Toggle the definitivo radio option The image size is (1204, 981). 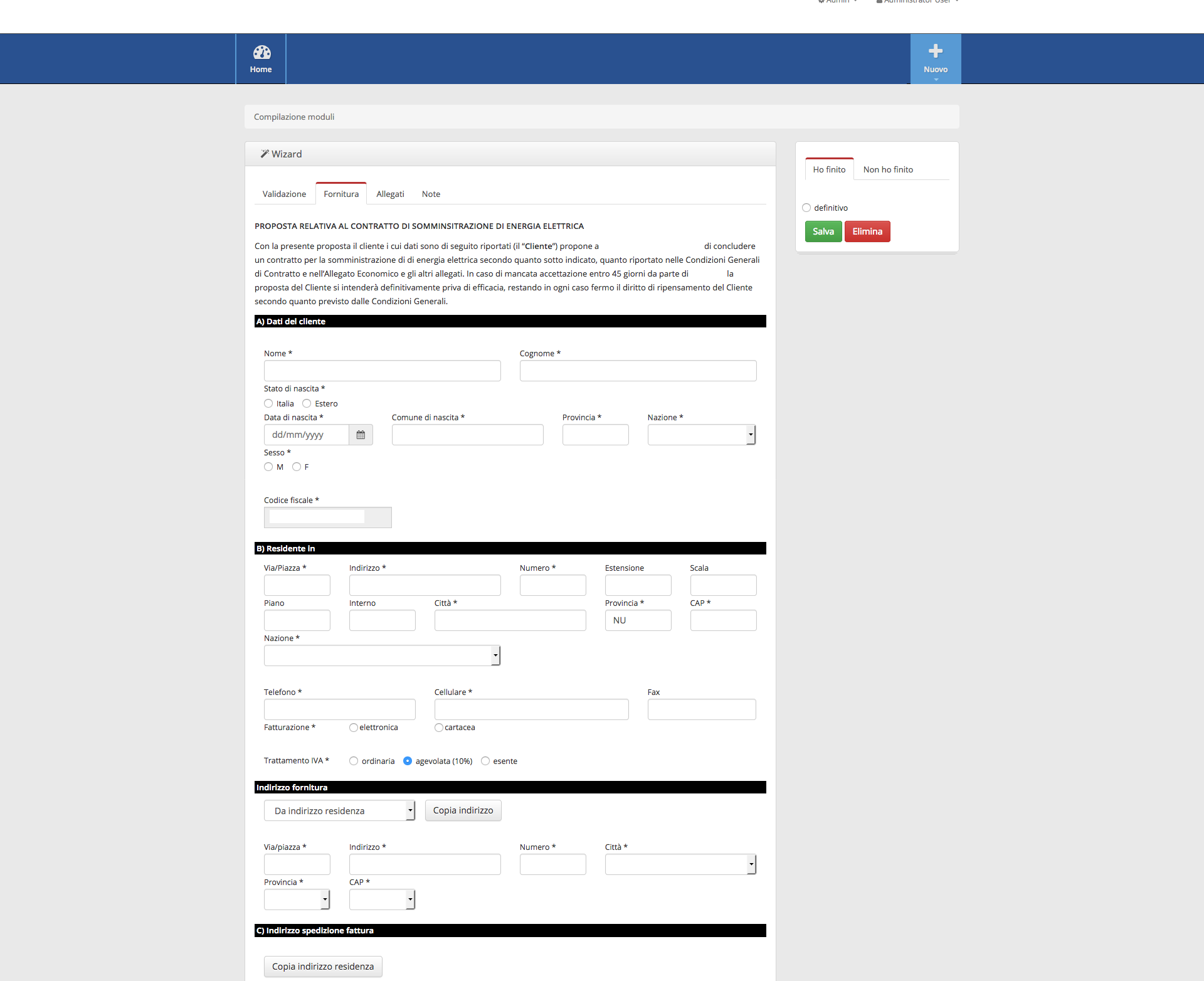806,208
